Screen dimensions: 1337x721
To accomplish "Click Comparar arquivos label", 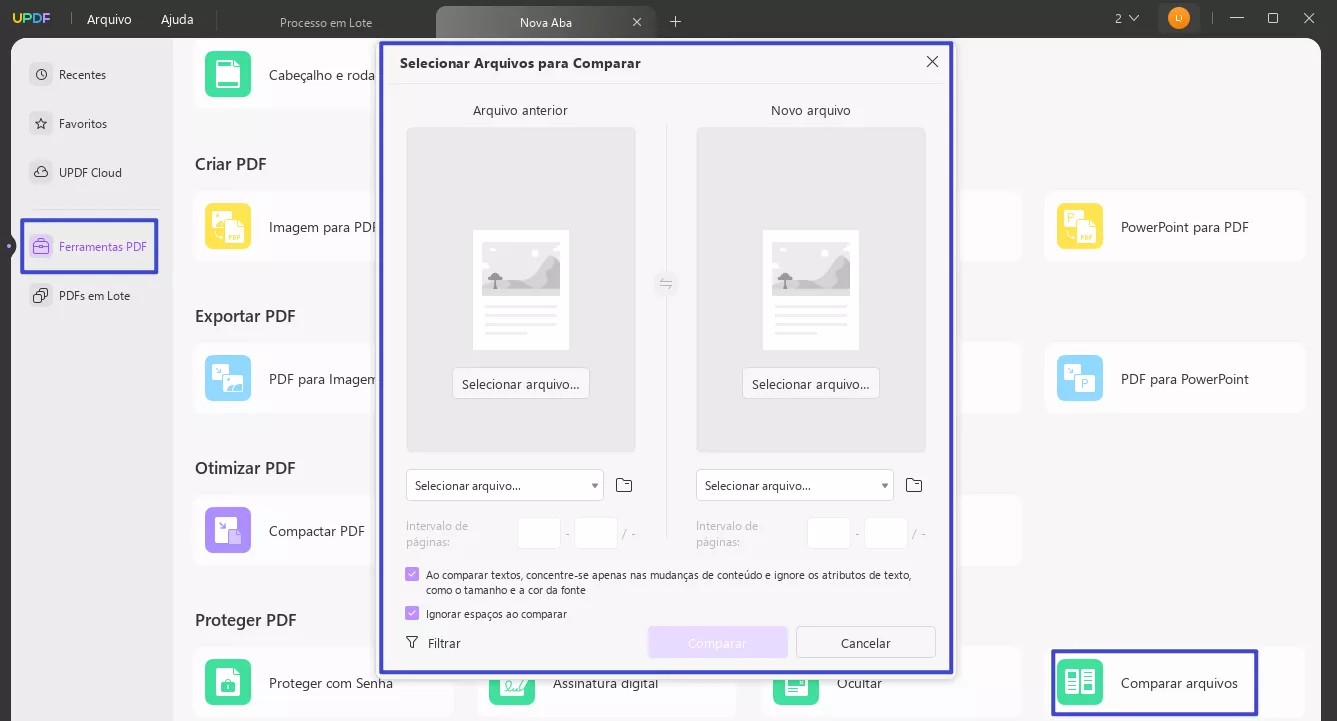I will pyautogui.click(x=1179, y=683).
